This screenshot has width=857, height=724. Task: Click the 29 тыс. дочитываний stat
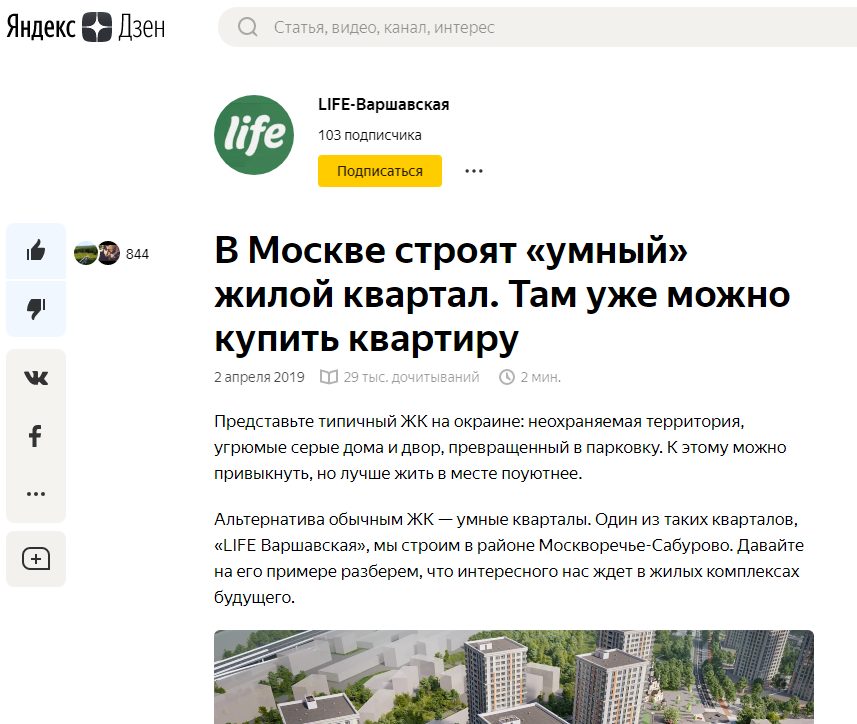click(411, 377)
